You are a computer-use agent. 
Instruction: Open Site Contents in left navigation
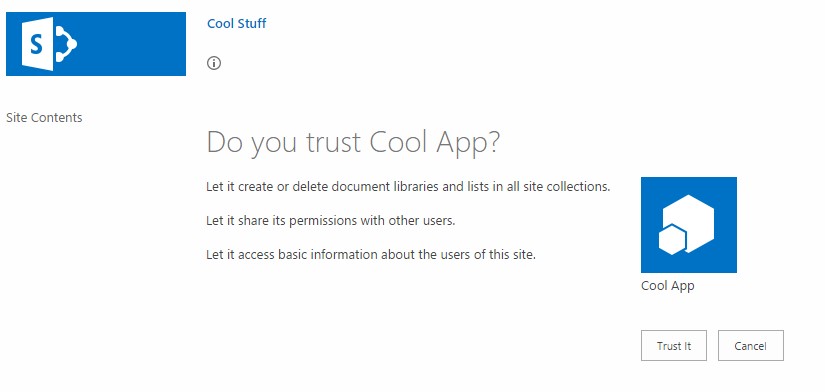tap(44, 117)
